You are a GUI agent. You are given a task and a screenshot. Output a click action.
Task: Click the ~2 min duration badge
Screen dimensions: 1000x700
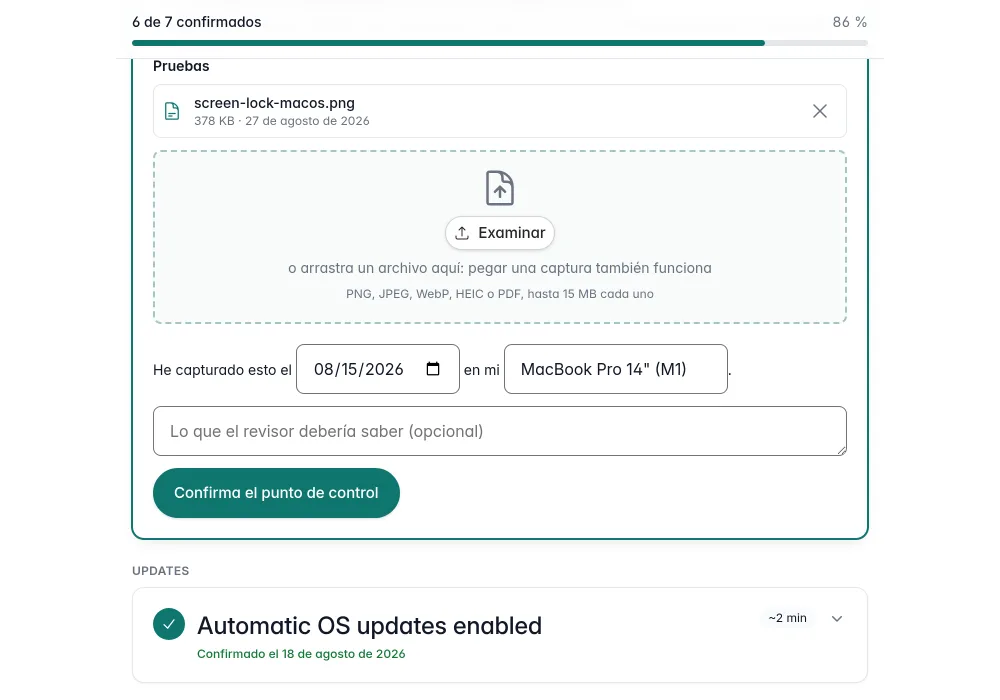pos(788,618)
